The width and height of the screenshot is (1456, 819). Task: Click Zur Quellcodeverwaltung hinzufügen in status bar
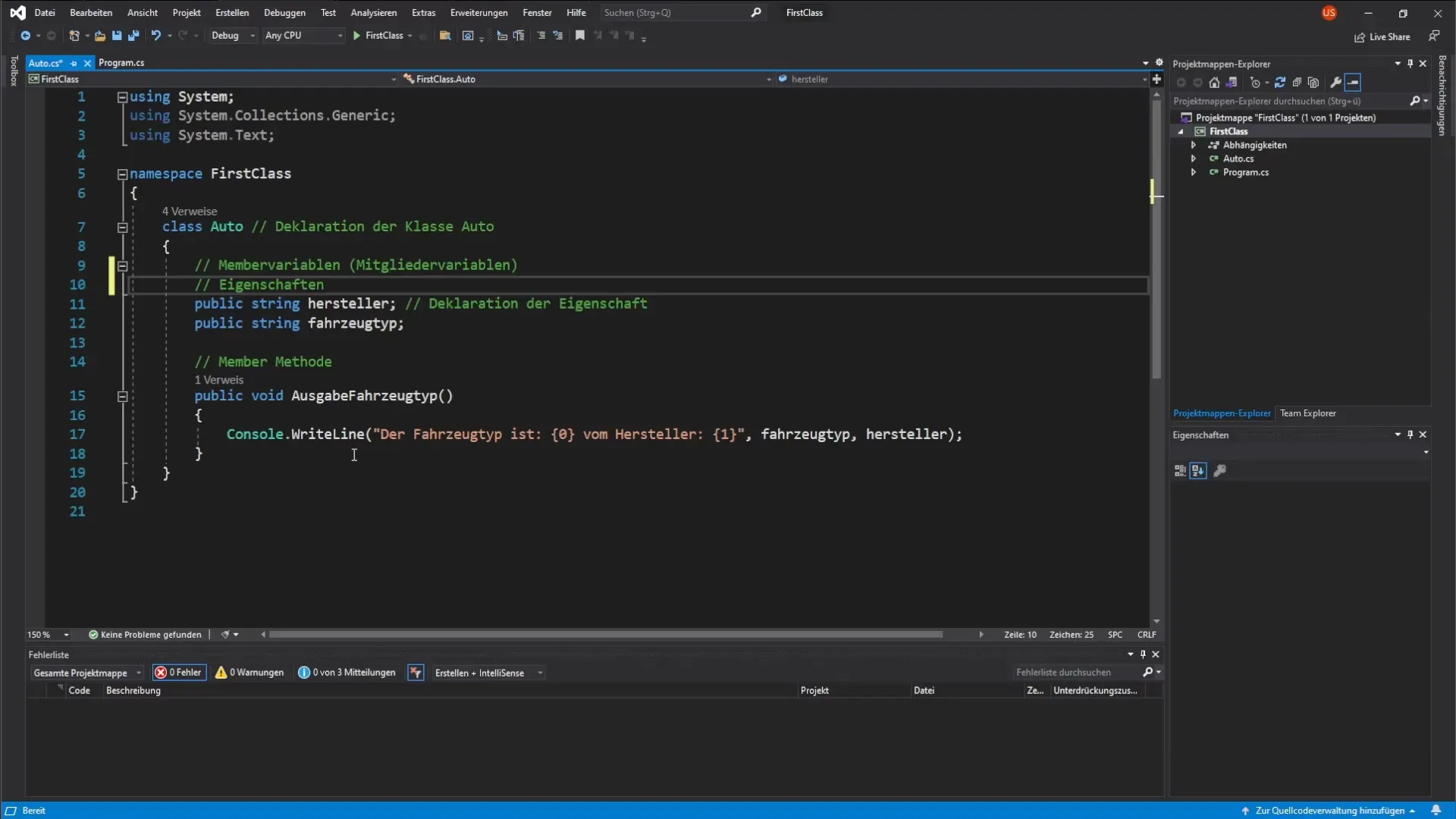1329,811
